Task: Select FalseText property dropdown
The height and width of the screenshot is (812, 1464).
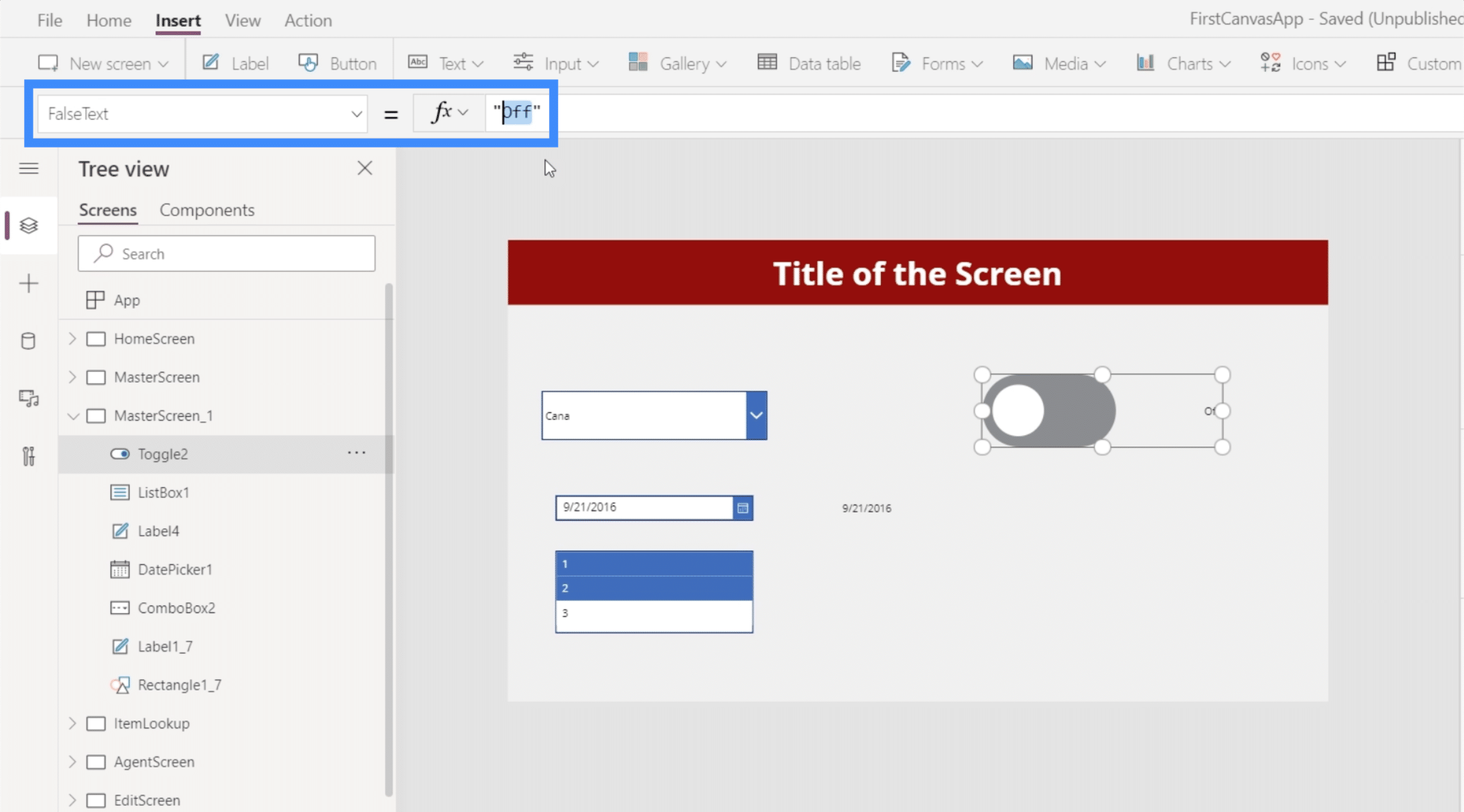Action: (204, 113)
